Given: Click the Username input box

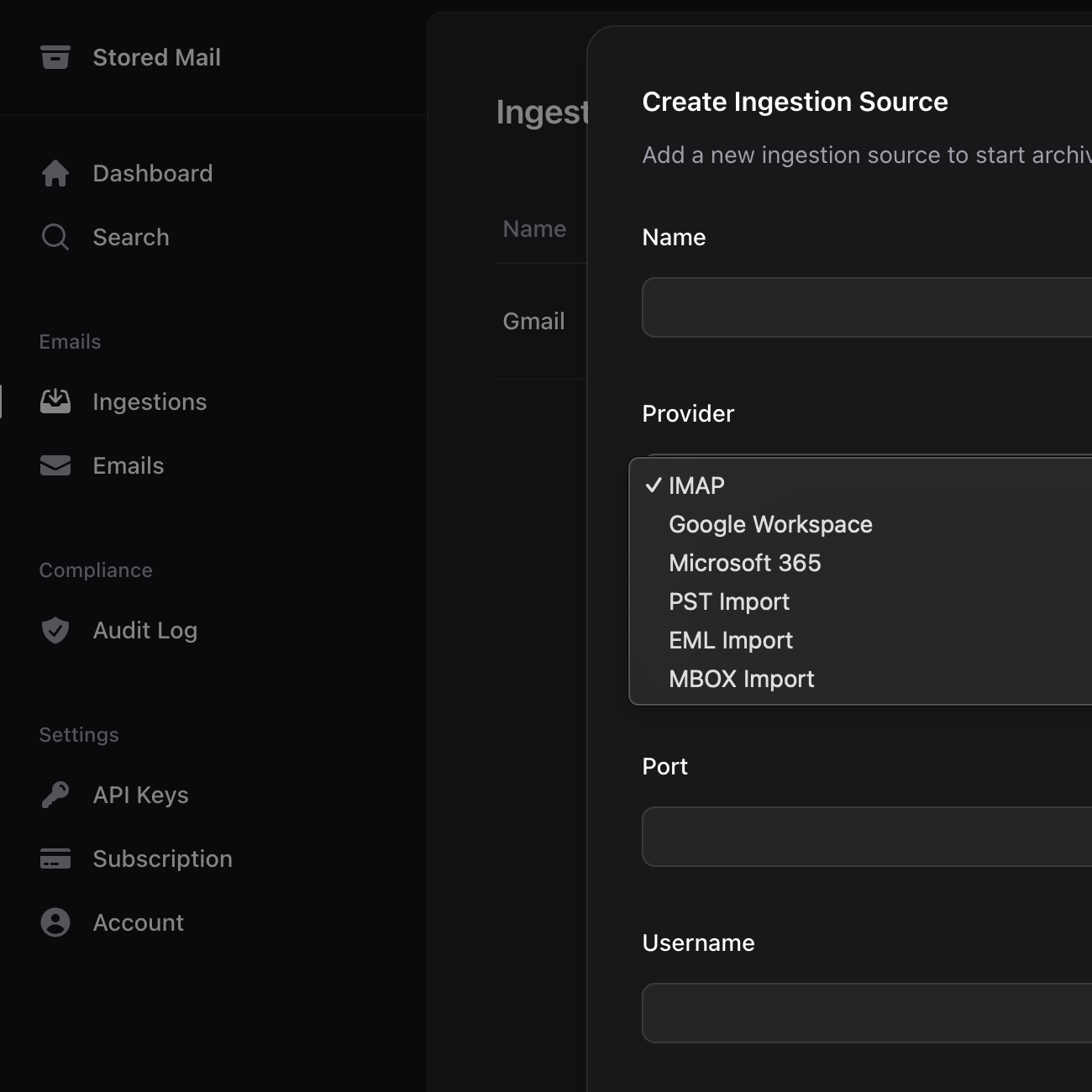Looking at the screenshot, I should tap(865, 1013).
